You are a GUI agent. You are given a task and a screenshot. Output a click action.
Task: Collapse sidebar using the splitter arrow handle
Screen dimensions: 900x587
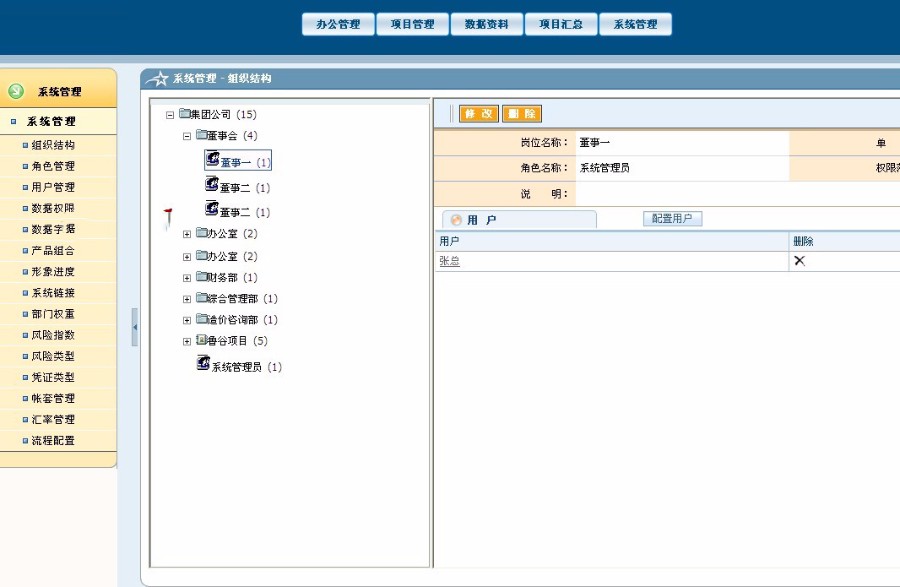point(135,327)
